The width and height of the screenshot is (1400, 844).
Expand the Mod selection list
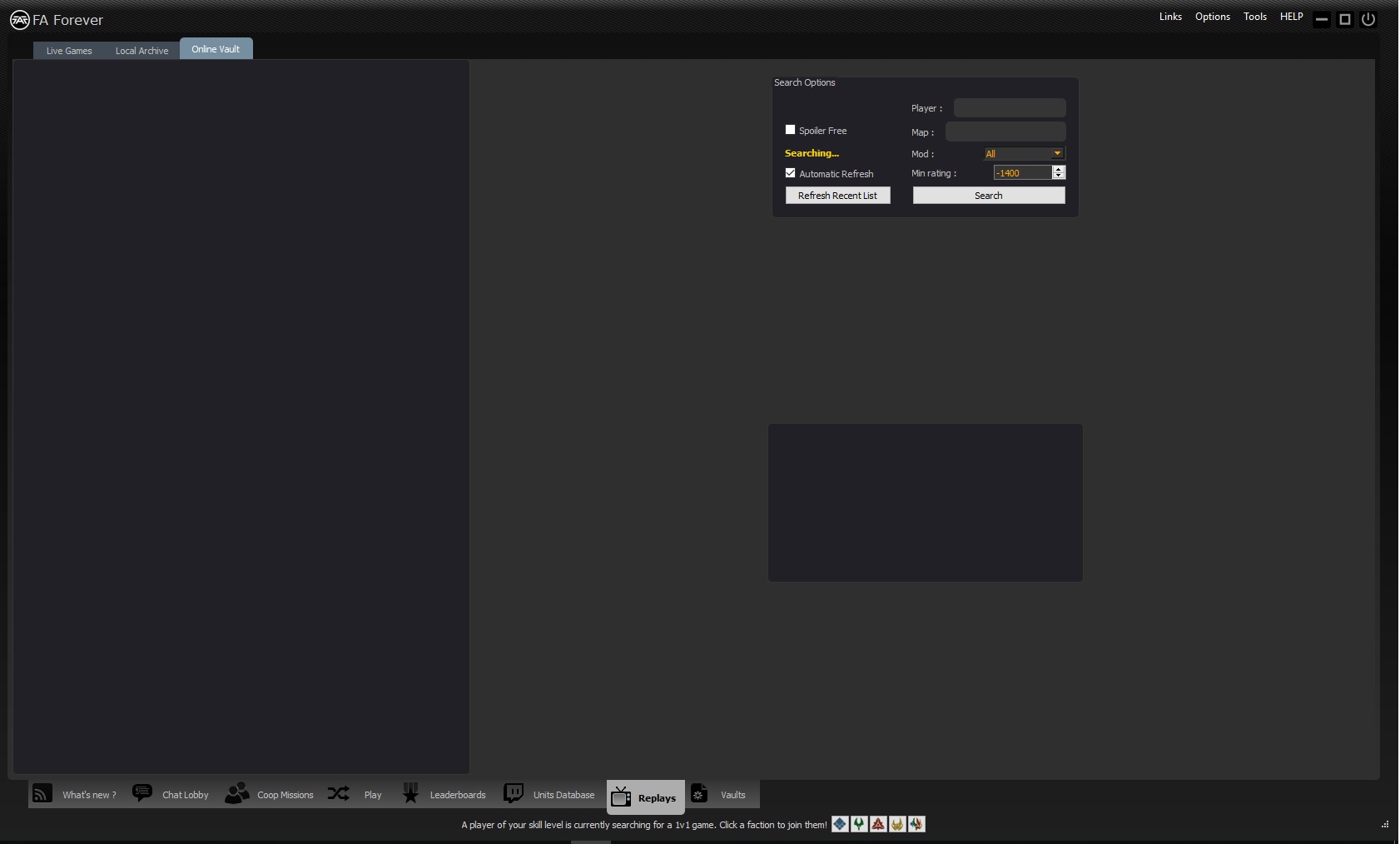coord(1056,153)
